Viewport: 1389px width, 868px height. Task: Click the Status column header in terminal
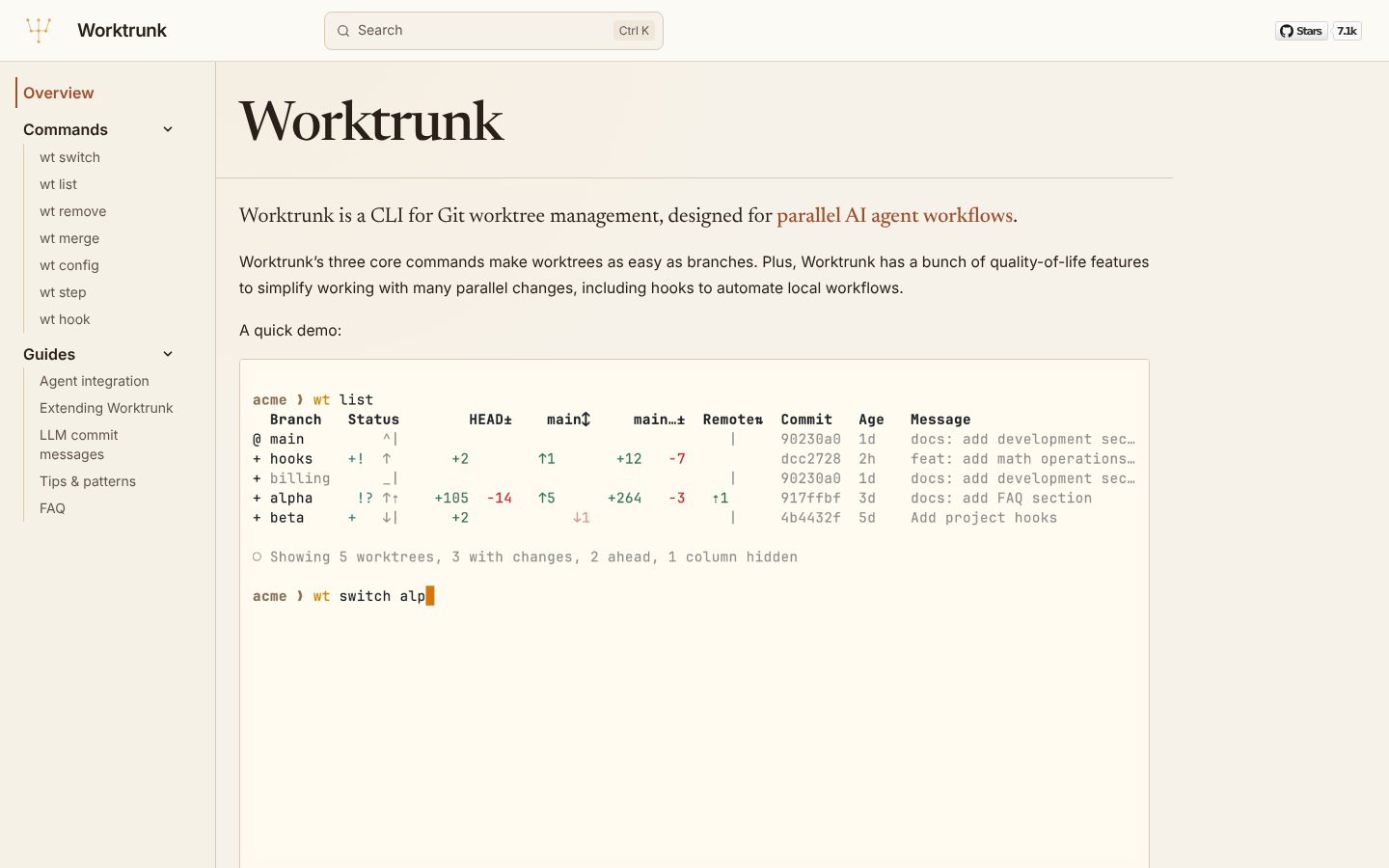[373, 420]
